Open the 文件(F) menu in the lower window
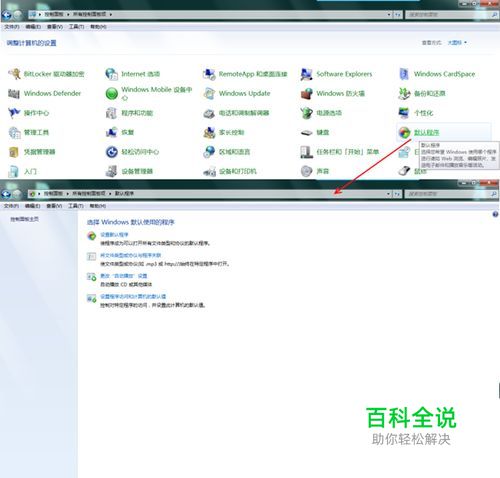500x478 pixels. (11, 206)
